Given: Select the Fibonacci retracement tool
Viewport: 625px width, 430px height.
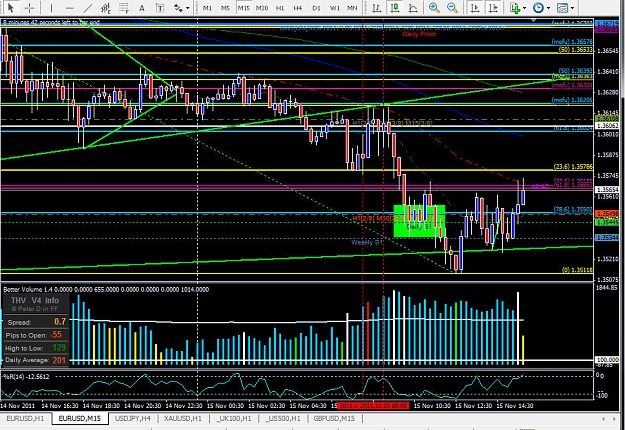Looking at the screenshot, I should pyautogui.click(x=124, y=8).
